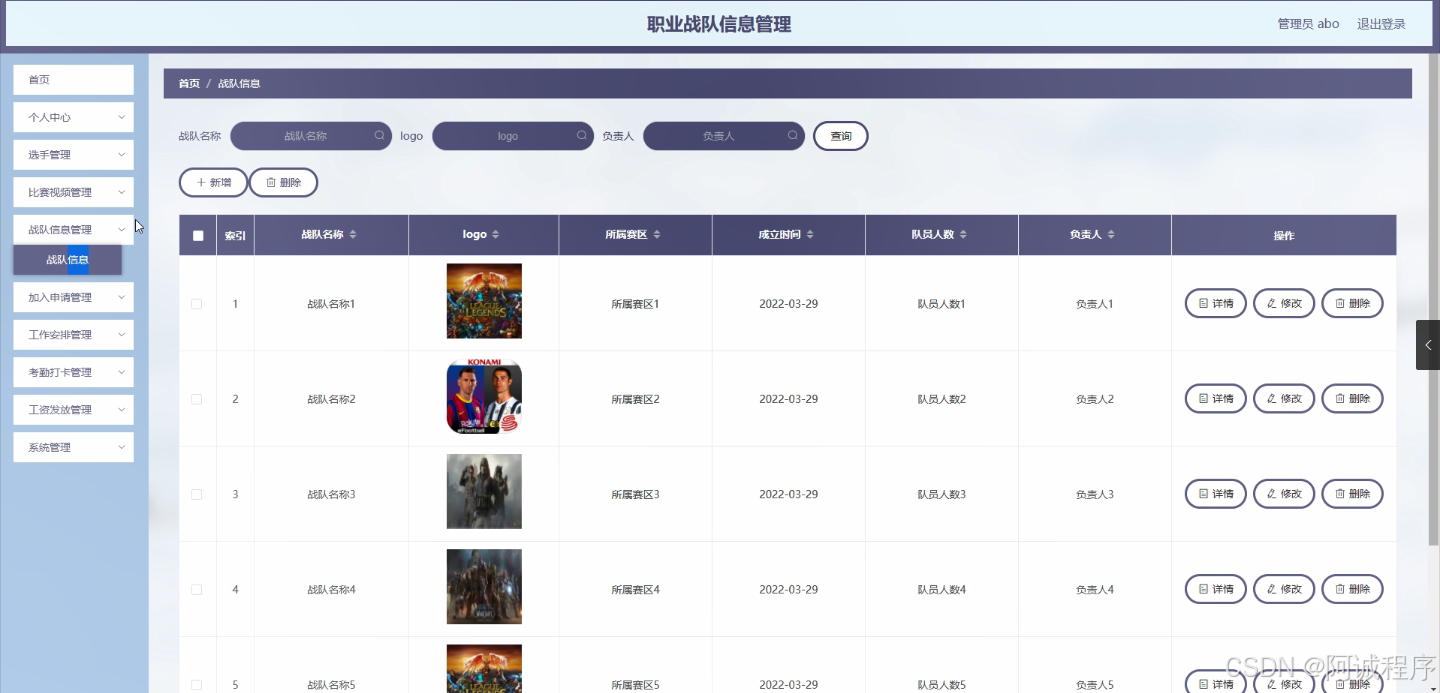Click the 新增 add button
The width and height of the screenshot is (1440, 693).
click(213, 183)
